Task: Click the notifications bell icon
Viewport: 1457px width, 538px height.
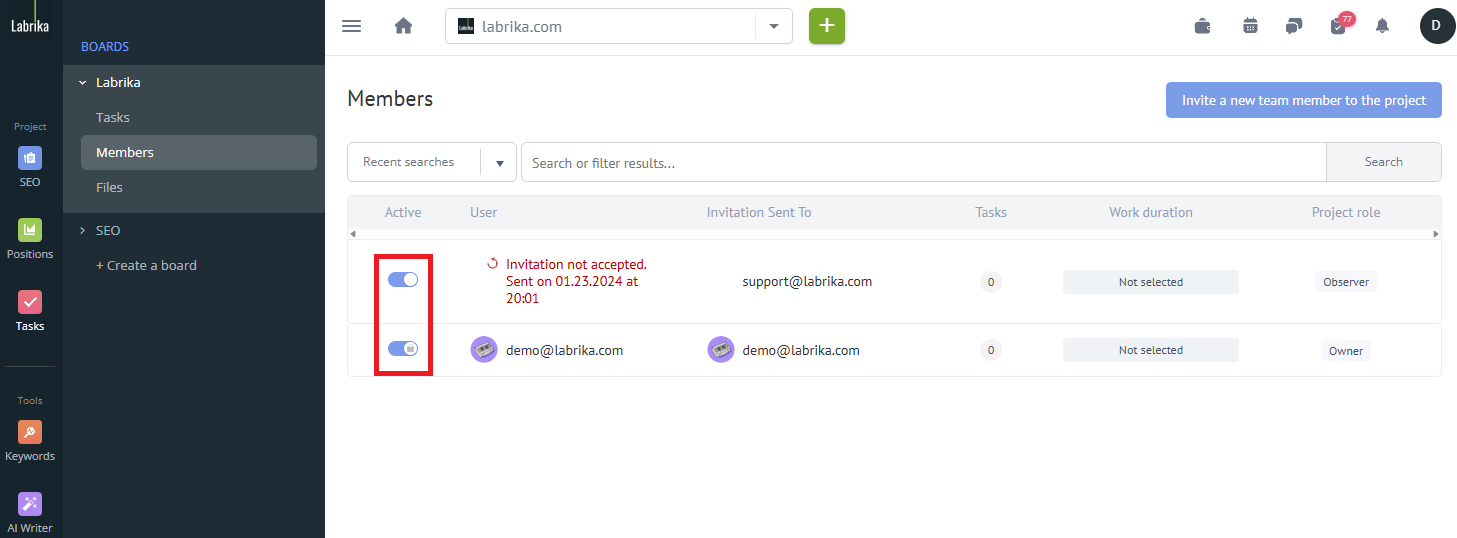Action: pyautogui.click(x=1382, y=26)
